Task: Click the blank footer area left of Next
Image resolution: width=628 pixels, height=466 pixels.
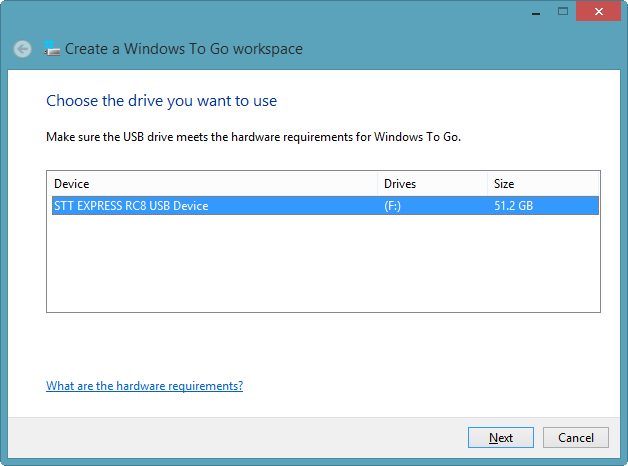Action: [x=240, y=438]
